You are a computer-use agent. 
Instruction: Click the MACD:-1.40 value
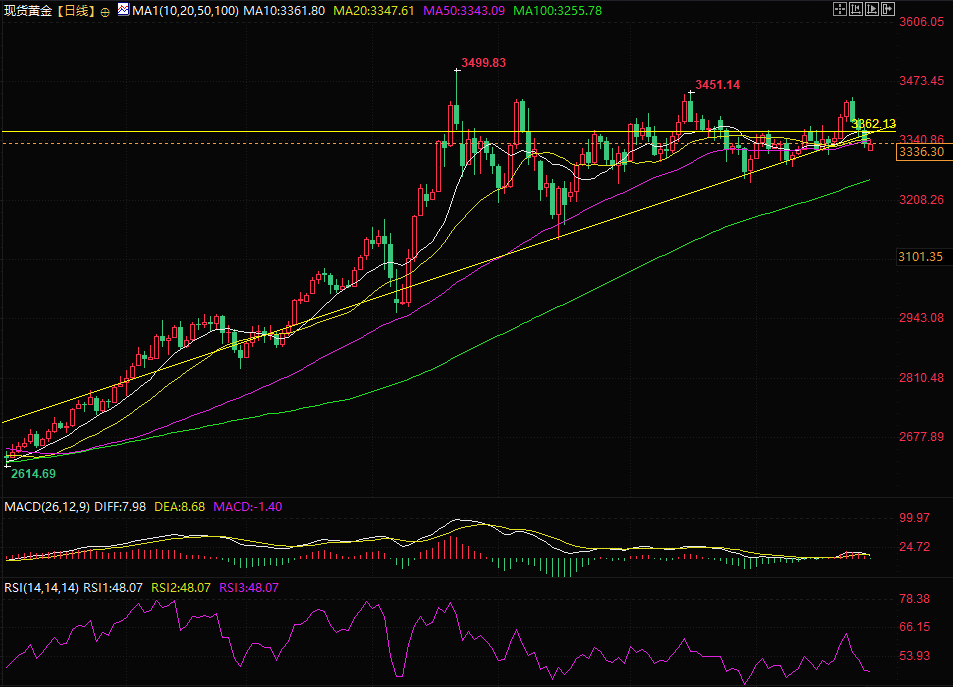click(247, 507)
